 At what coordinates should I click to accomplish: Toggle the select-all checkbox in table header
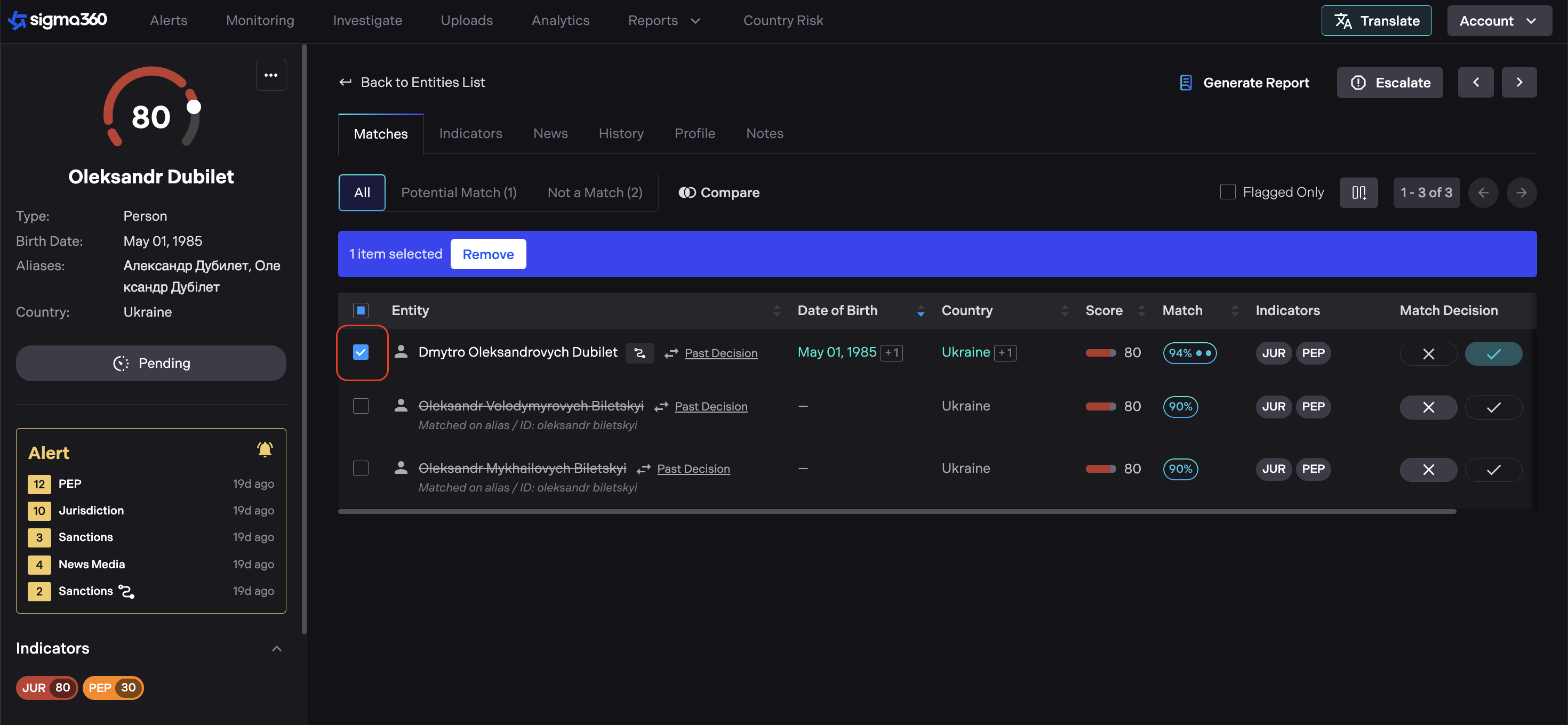(x=361, y=310)
